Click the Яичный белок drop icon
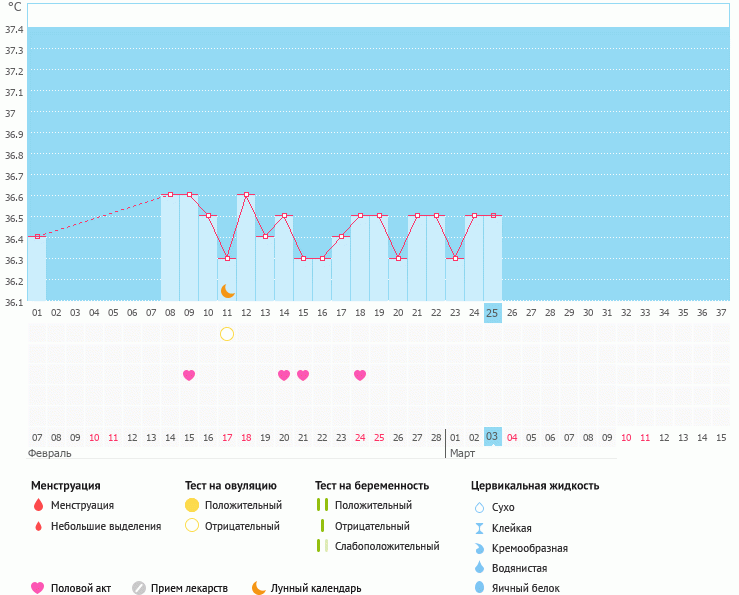The width and height of the screenshot is (739, 595). [x=479, y=588]
